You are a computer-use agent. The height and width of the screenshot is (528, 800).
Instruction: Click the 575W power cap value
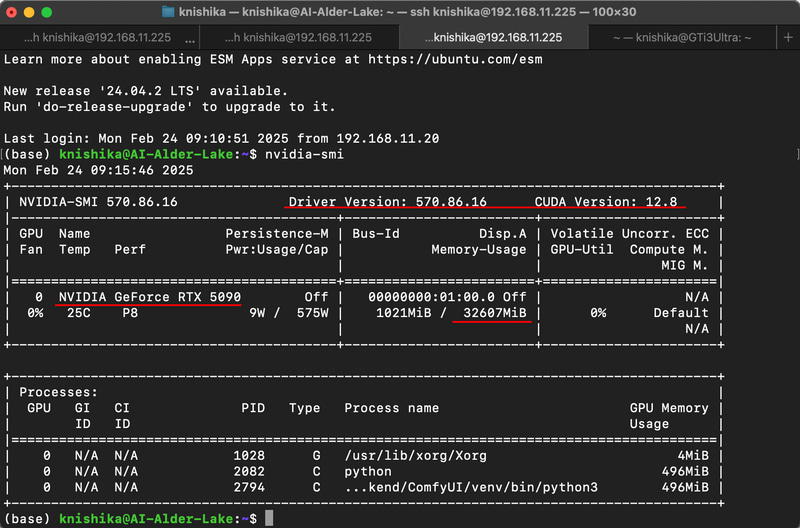(x=312, y=312)
